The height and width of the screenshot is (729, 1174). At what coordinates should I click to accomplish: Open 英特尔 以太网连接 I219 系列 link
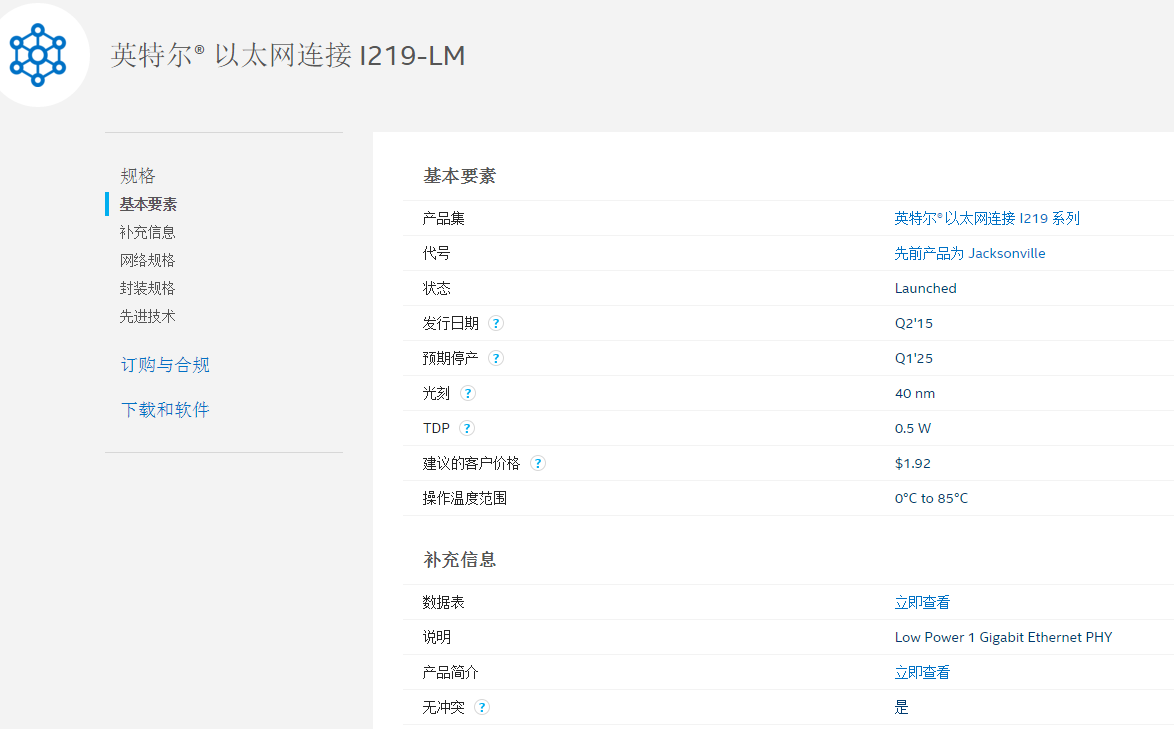(x=987, y=219)
